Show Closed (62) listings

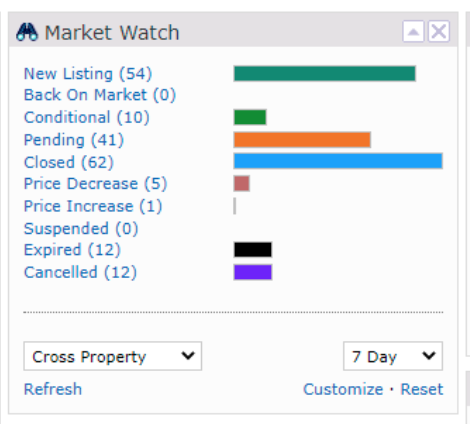point(69,162)
